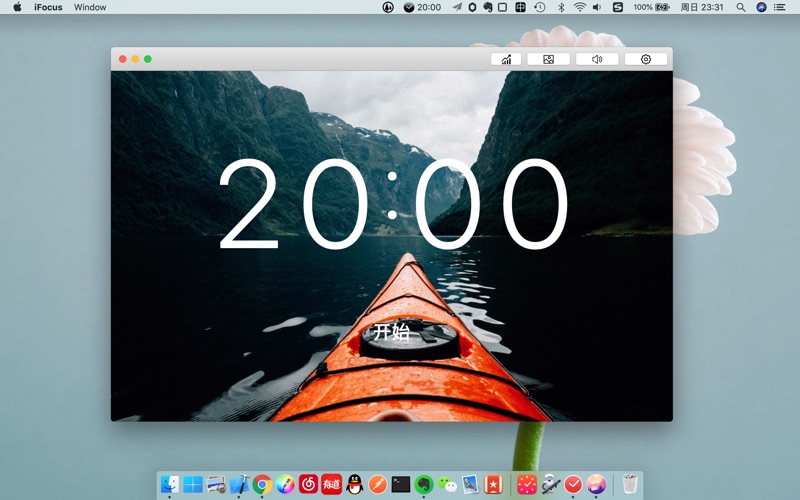
Task: Open the Window menu
Action: coord(90,7)
